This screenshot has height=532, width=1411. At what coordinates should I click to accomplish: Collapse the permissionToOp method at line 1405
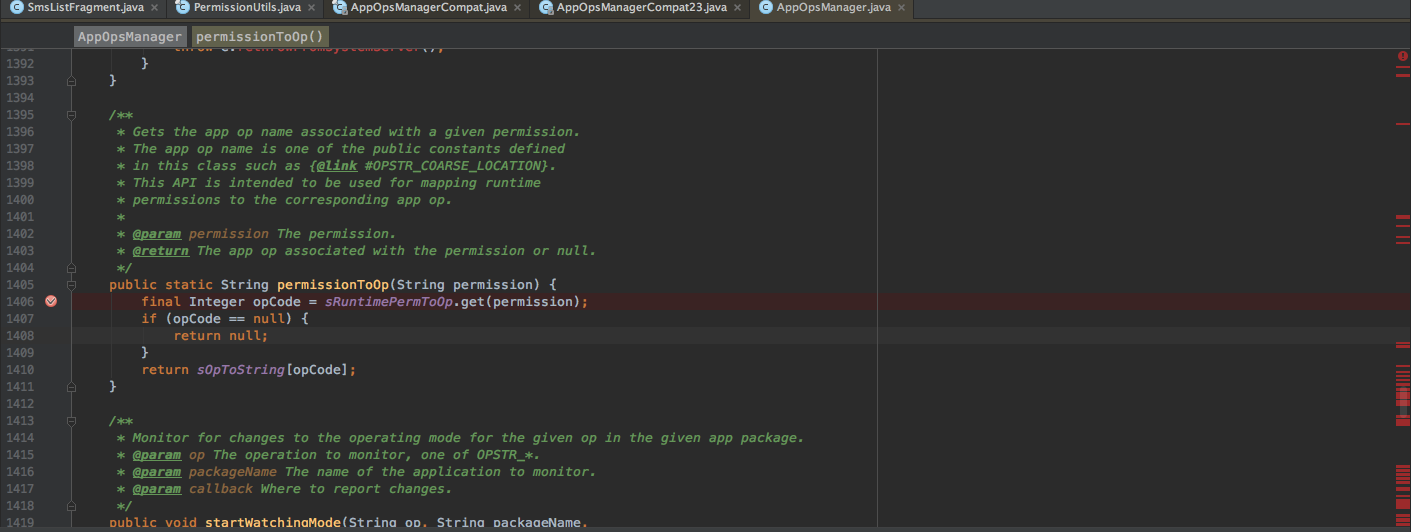[x=71, y=285]
